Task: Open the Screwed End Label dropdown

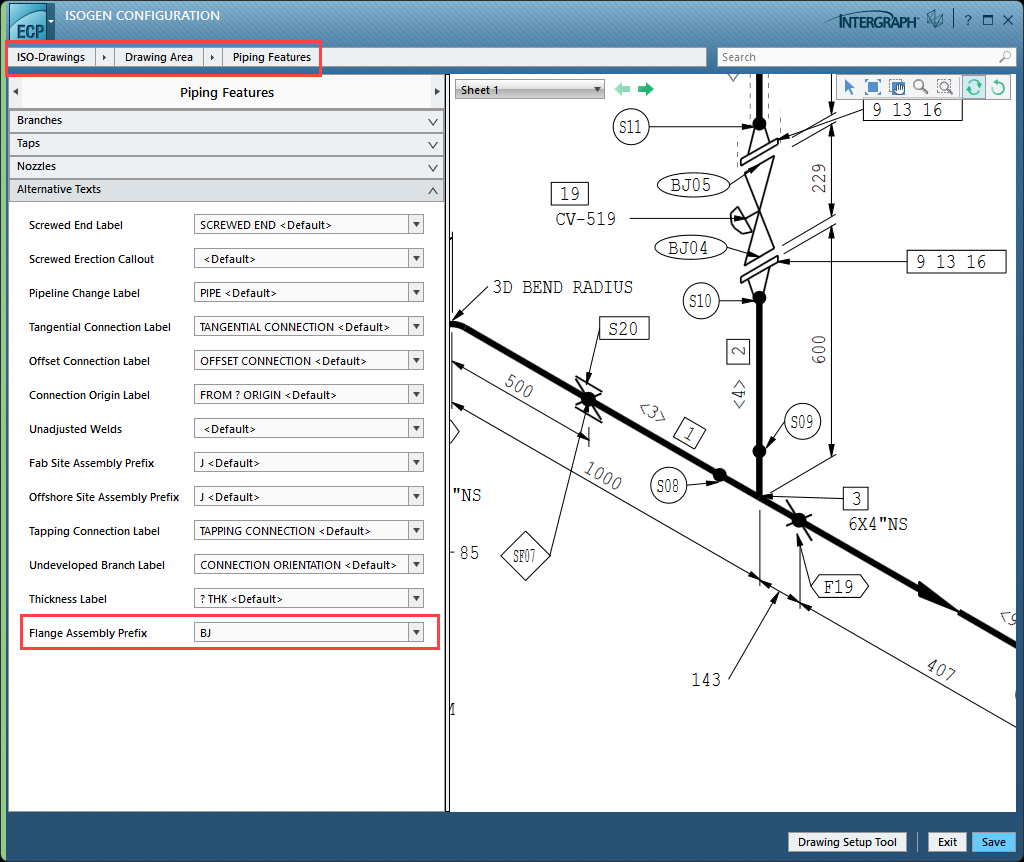Action: pos(416,225)
